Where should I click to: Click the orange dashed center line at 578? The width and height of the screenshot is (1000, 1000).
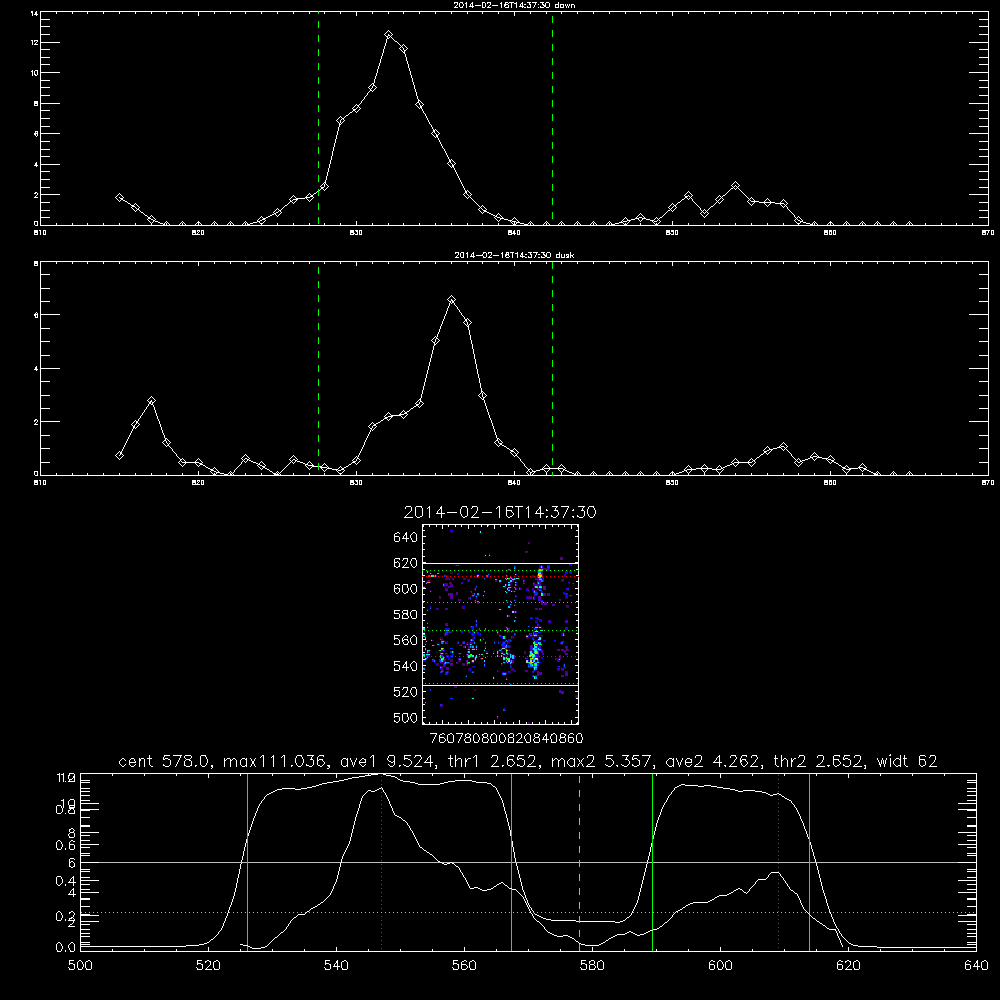579,861
